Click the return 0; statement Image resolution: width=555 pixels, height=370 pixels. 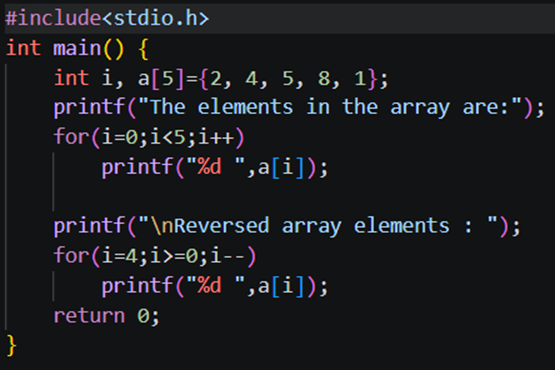tap(107, 316)
